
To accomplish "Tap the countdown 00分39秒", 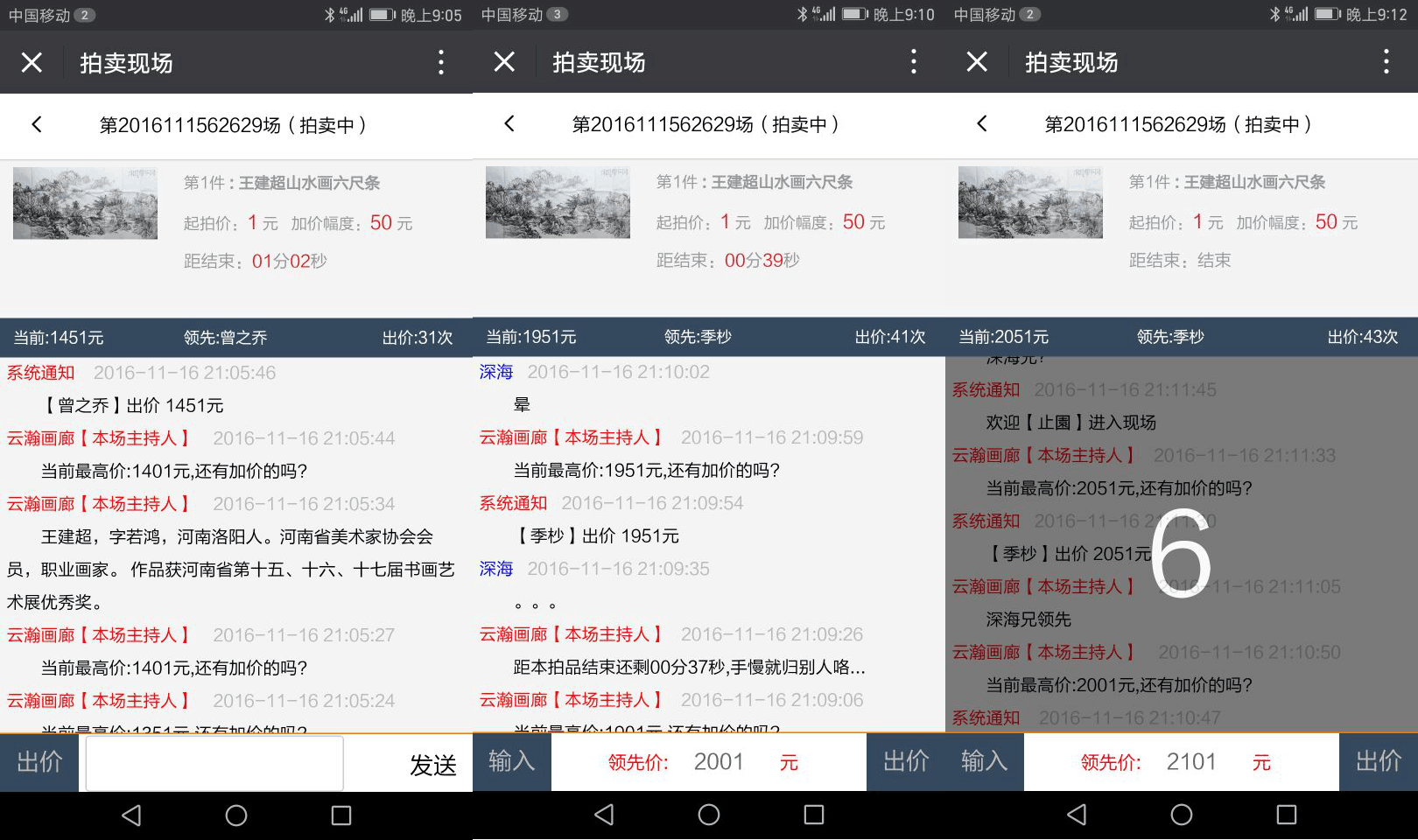I will (762, 260).
